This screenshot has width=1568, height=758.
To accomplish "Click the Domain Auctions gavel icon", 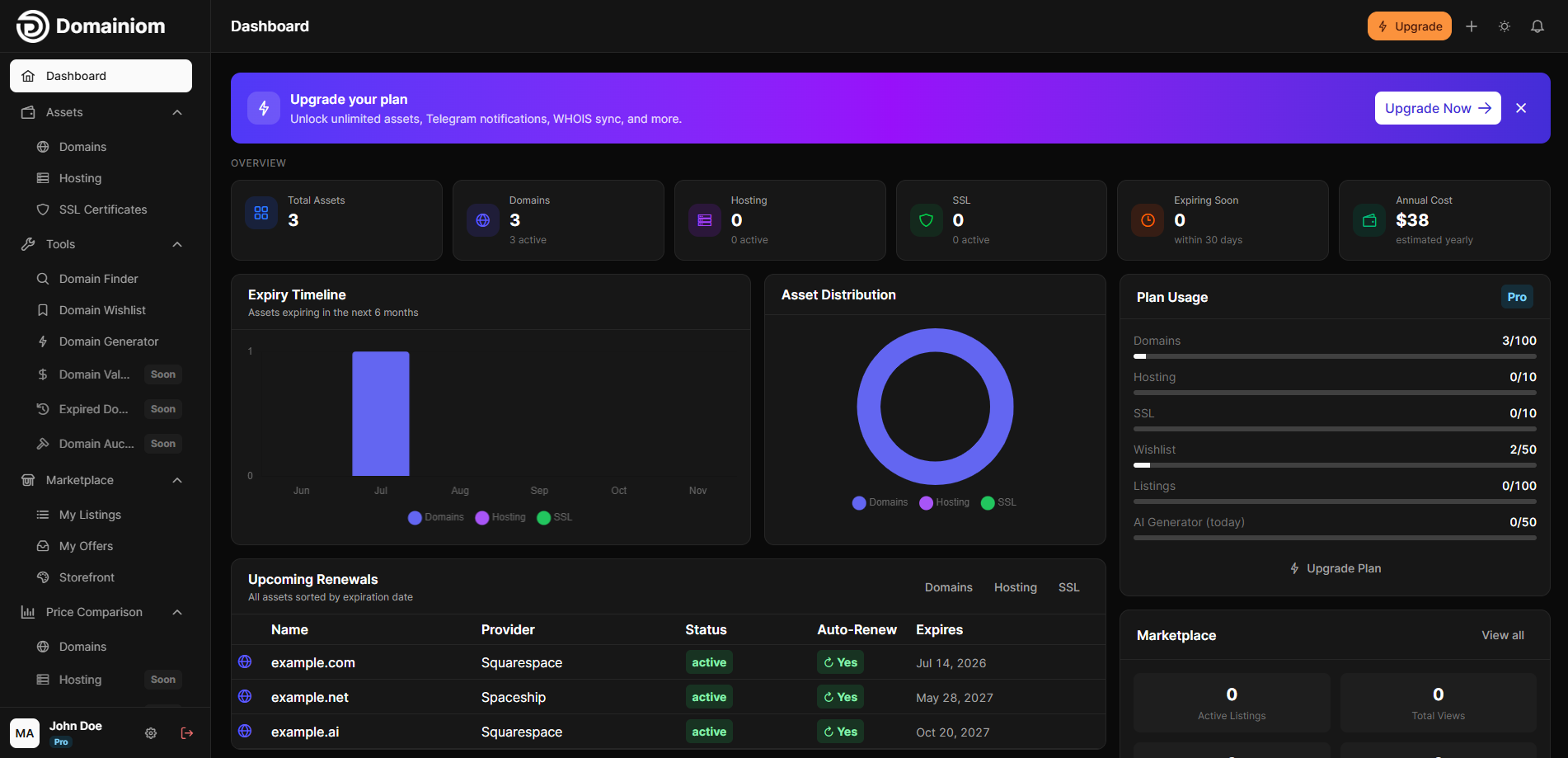I will [x=43, y=444].
